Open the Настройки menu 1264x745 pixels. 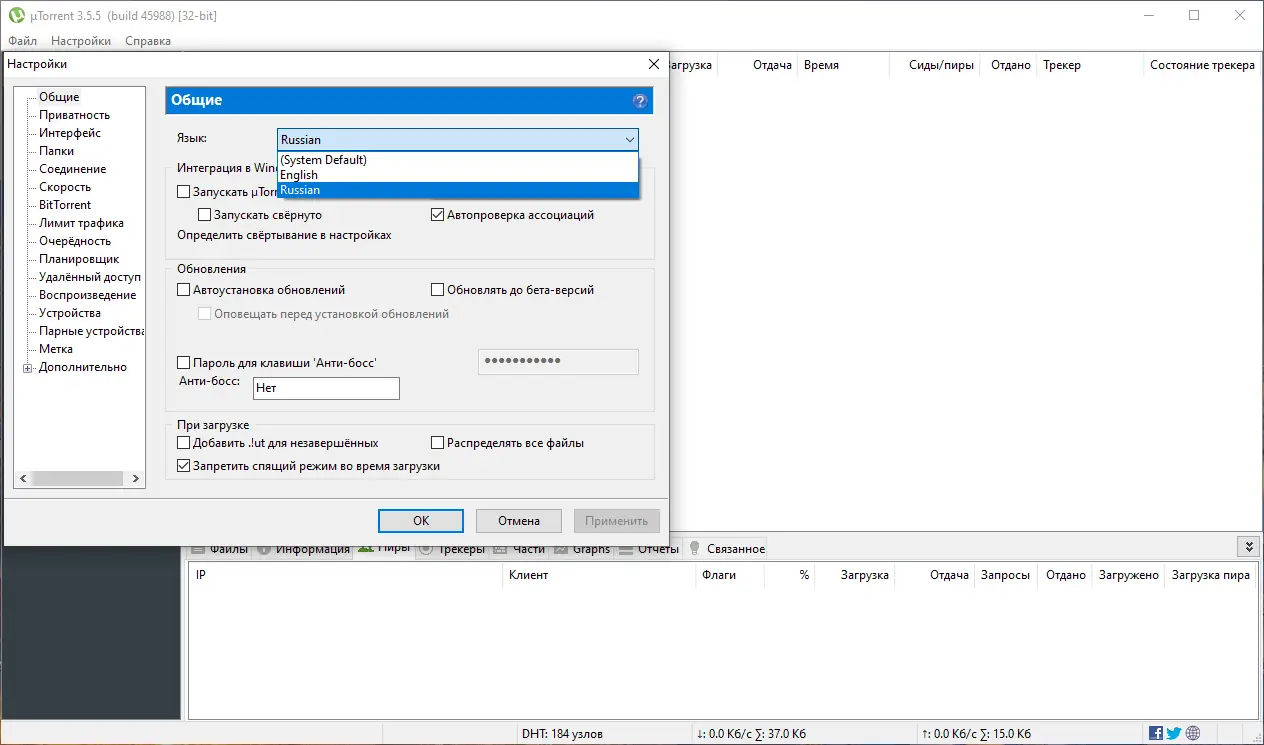click(x=81, y=41)
